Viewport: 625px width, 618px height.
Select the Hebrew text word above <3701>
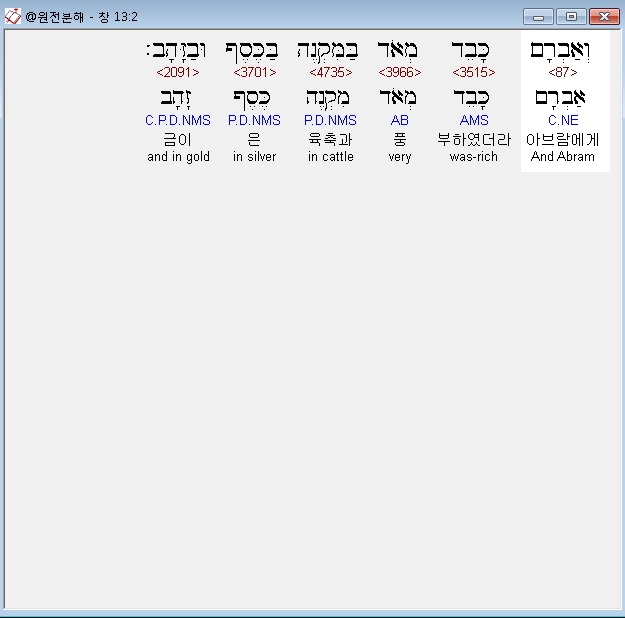(x=252, y=52)
